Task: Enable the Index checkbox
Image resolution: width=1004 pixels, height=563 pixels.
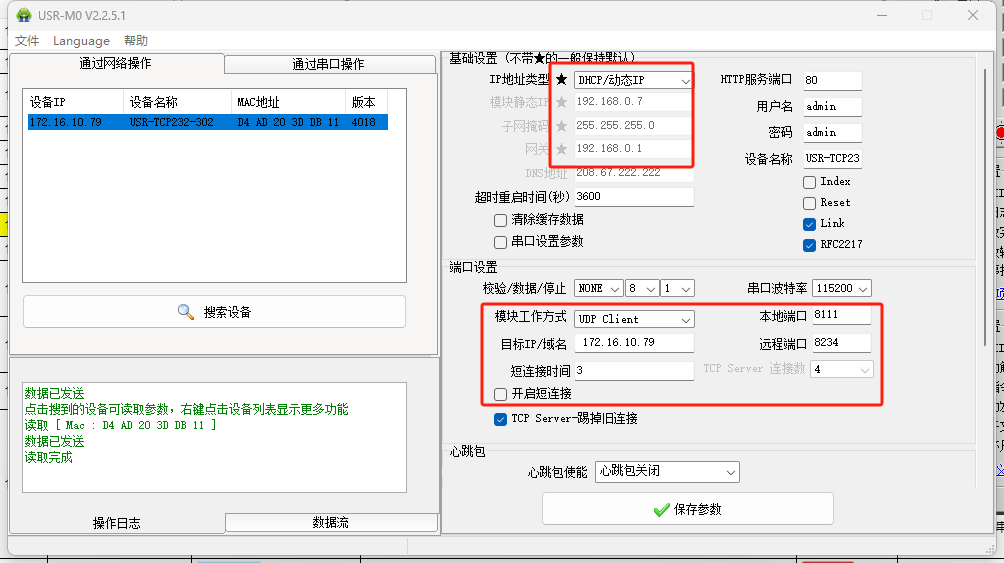Action: point(809,183)
